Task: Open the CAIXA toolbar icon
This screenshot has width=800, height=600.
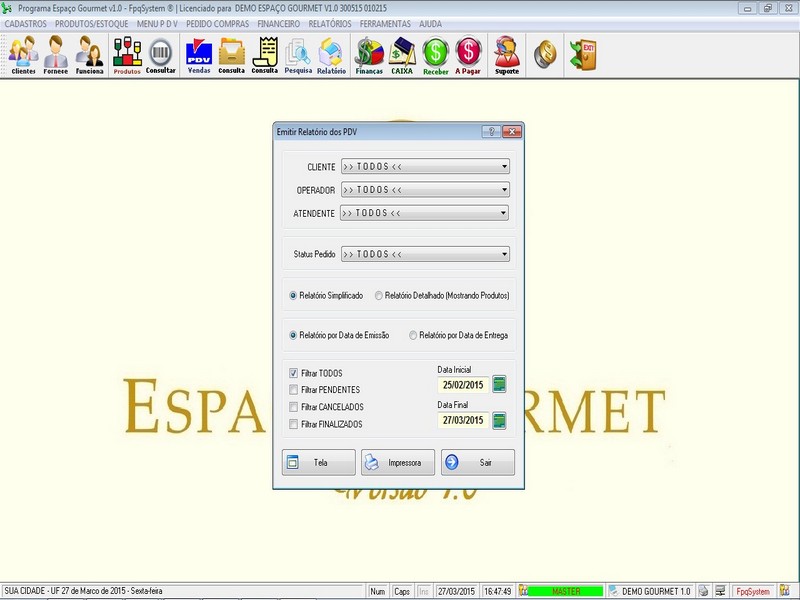Action: click(402, 55)
